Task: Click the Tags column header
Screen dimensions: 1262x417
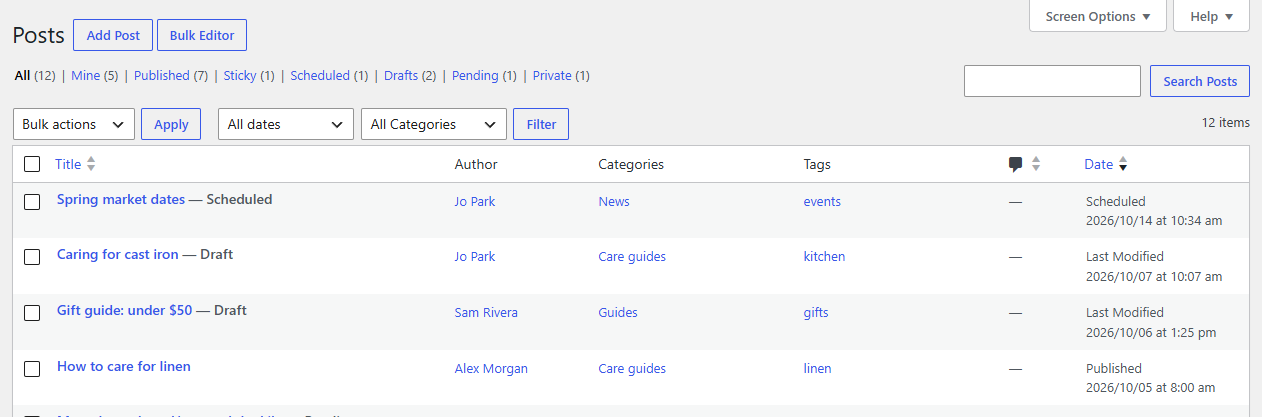Action: [817, 164]
